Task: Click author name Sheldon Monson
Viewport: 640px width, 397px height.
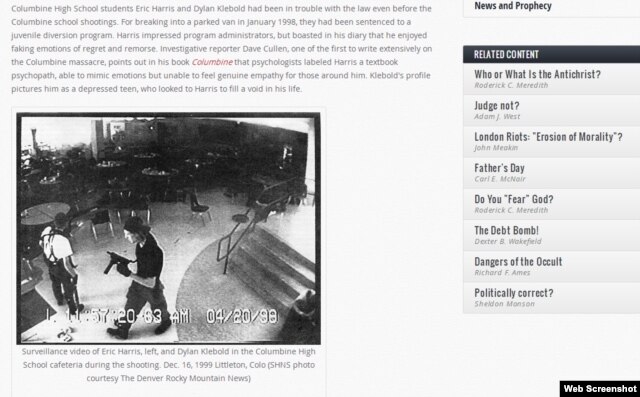Action: 504,304
